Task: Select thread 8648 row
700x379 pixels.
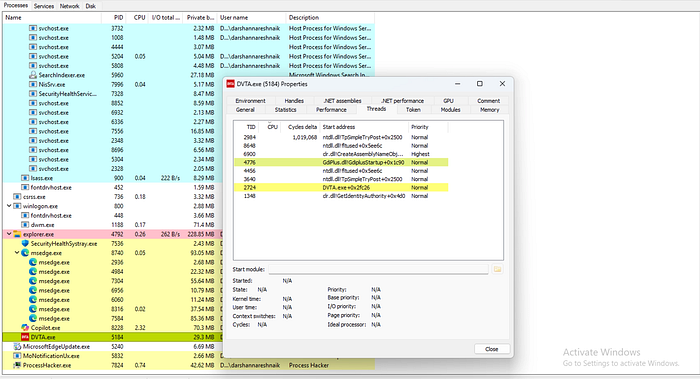Action: (341, 146)
